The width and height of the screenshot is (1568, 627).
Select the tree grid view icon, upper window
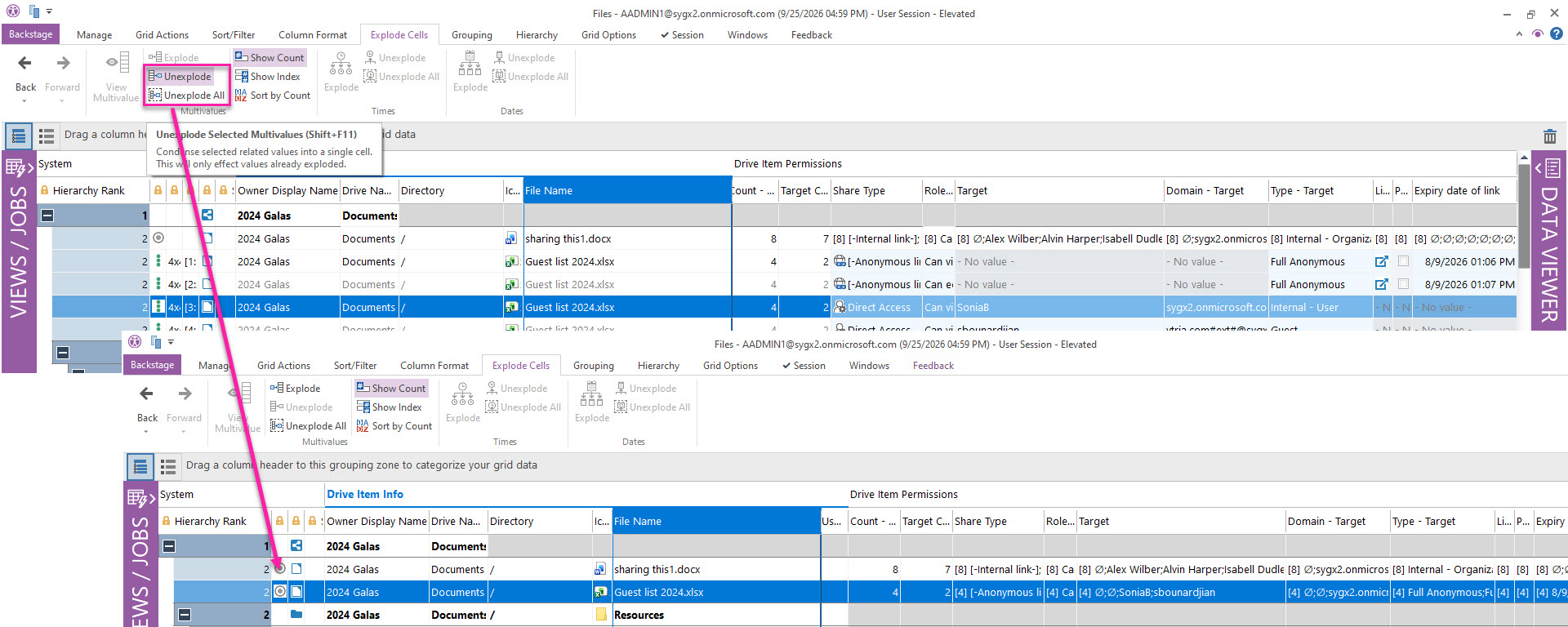click(x=19, y=136)
